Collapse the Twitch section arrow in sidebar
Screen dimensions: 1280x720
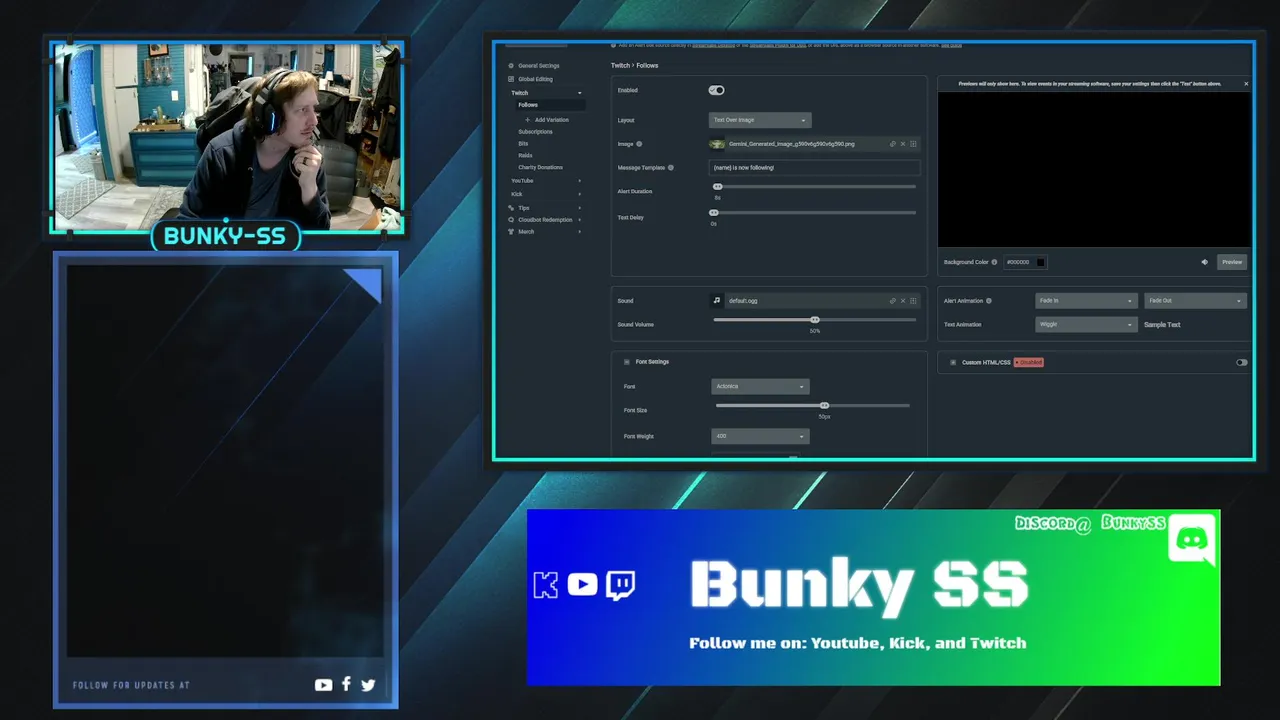point(579,93)
